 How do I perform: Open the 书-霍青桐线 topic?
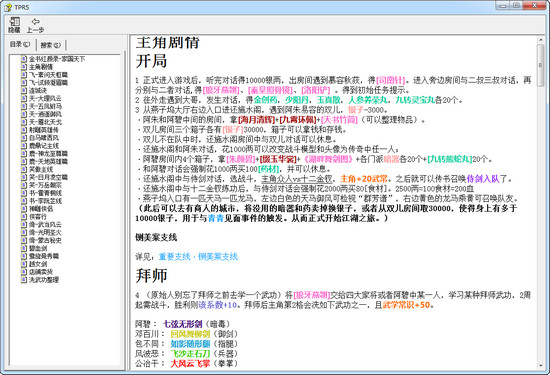(x=45, y=193)
